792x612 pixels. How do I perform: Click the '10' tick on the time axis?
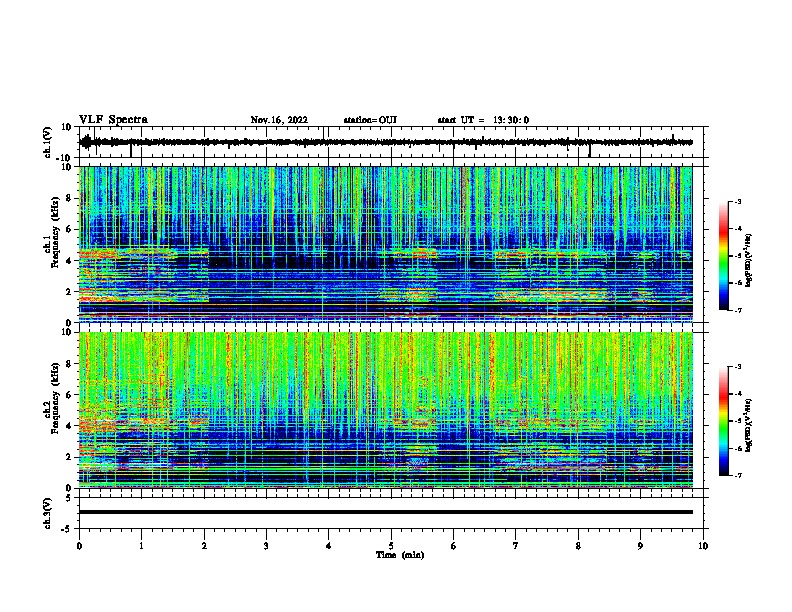[x=703, y=546]
